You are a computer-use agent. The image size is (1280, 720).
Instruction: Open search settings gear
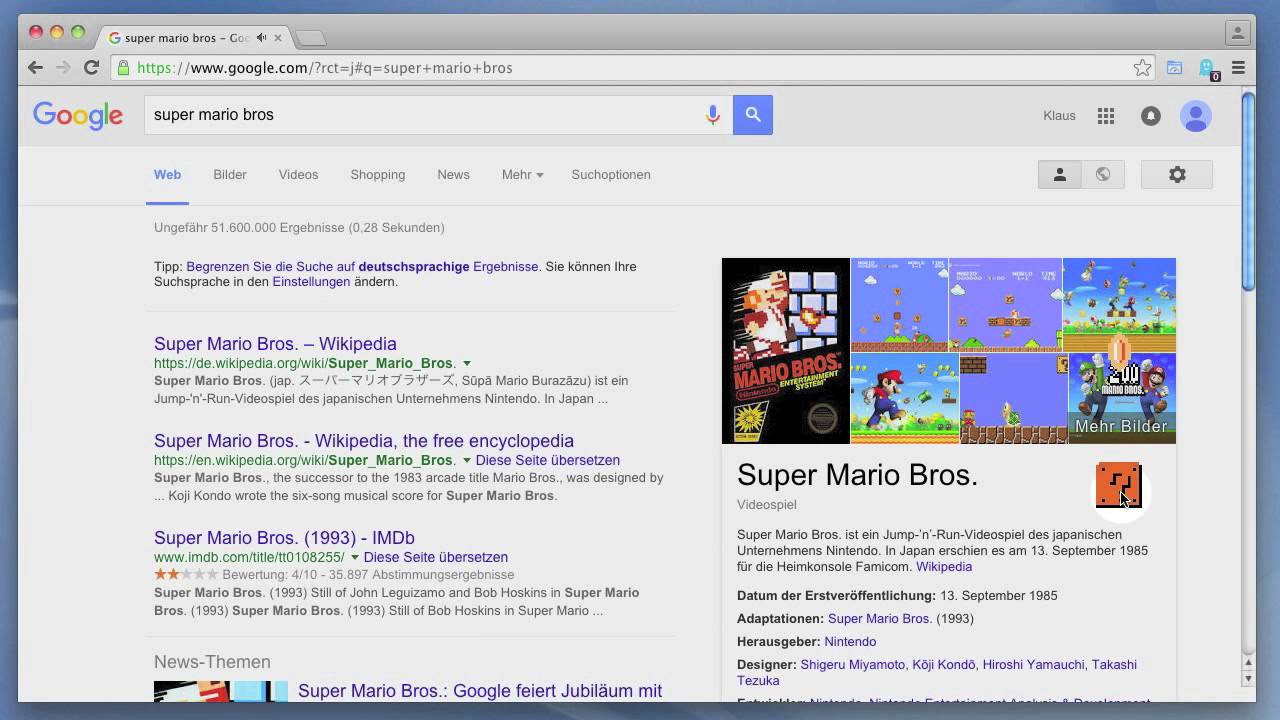coord(1177,174)
